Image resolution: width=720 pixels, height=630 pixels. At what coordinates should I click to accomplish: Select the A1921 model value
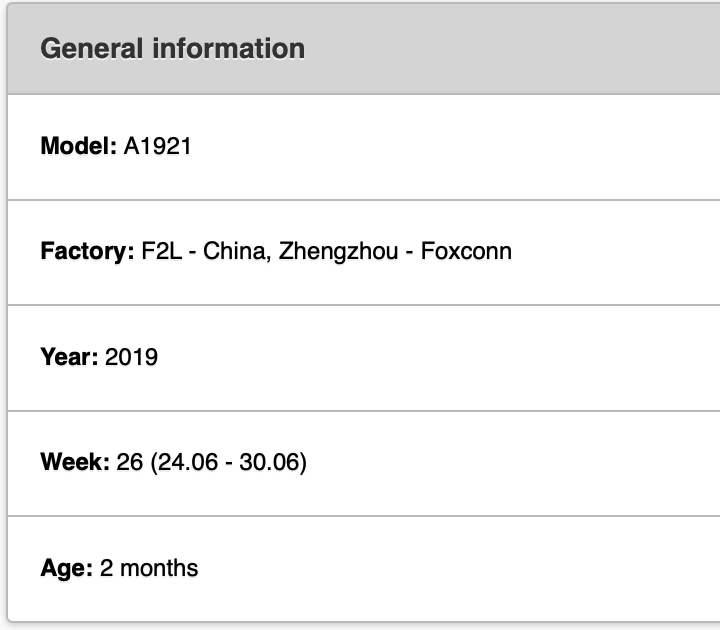157,146
